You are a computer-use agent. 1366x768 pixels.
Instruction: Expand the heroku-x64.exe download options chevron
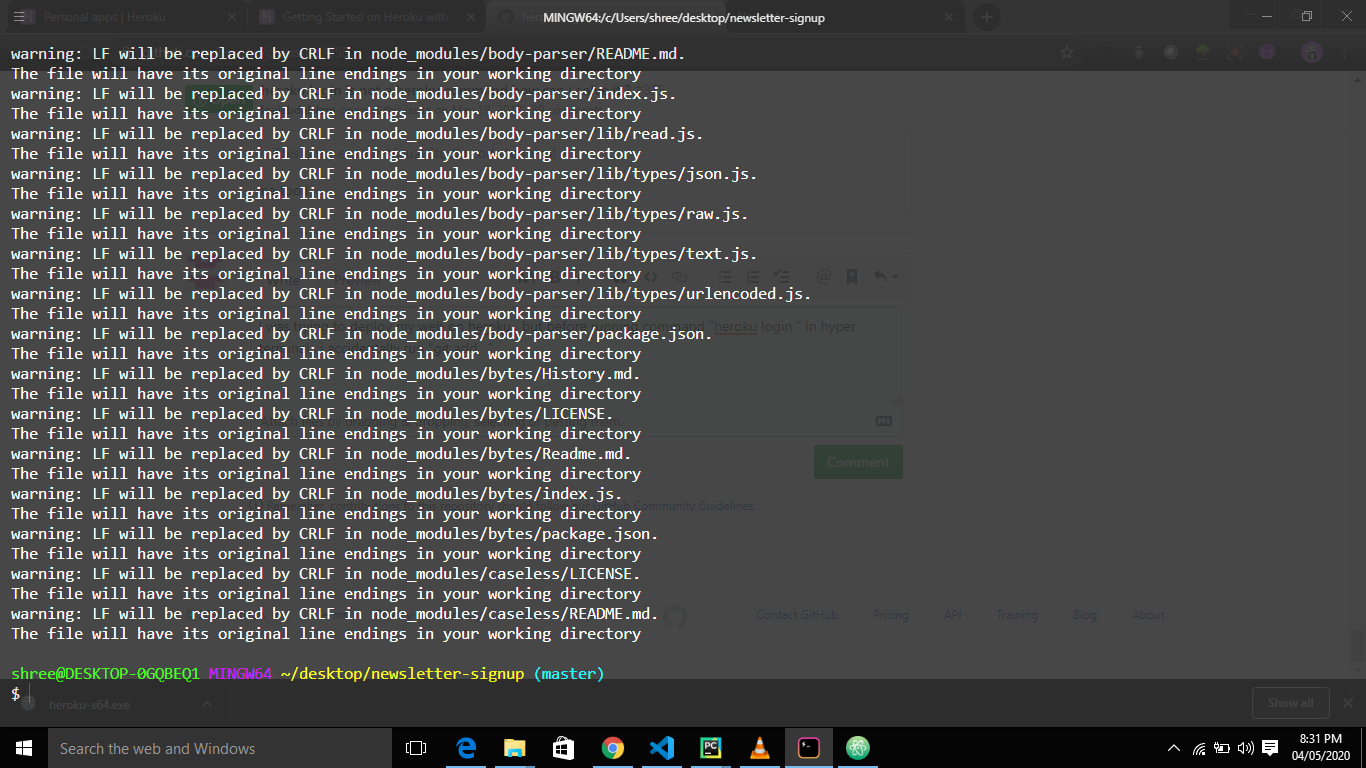coord(207,703)
